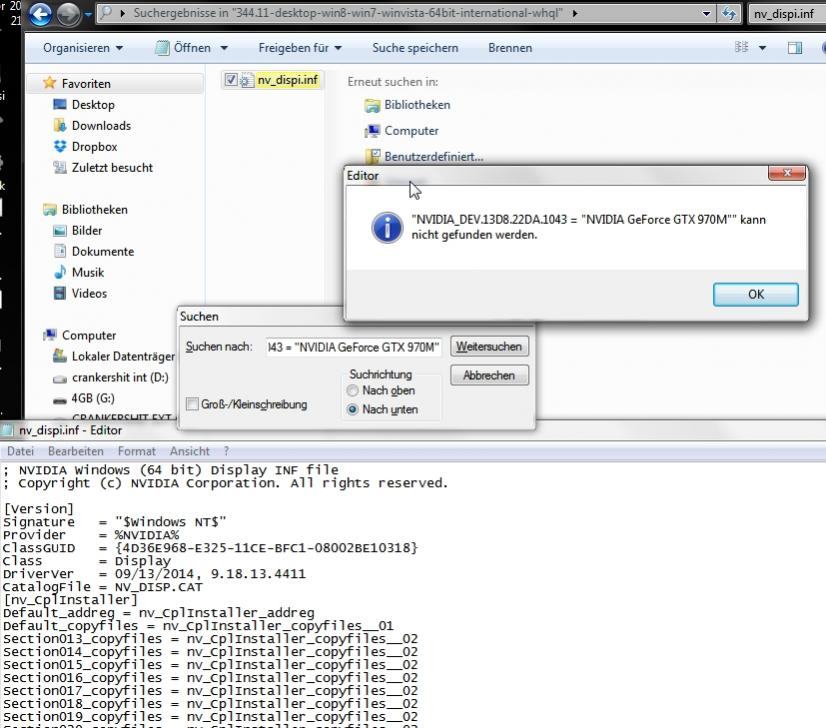This screenshot has width=826, height=728.
Task: Open the Datei menu in Editor
Action: pos(21,451)
